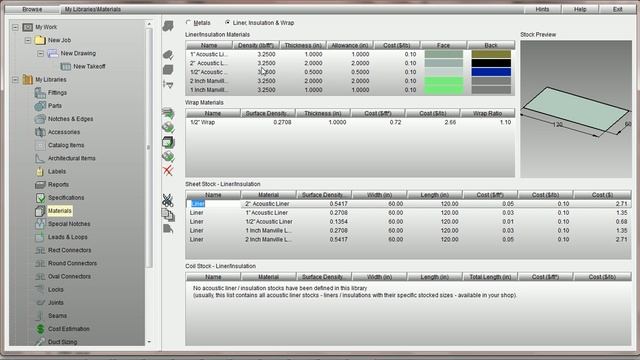Screen dimensions: 640x360
Task: Open the Seams library item
Action: click(x=57, y=316)
